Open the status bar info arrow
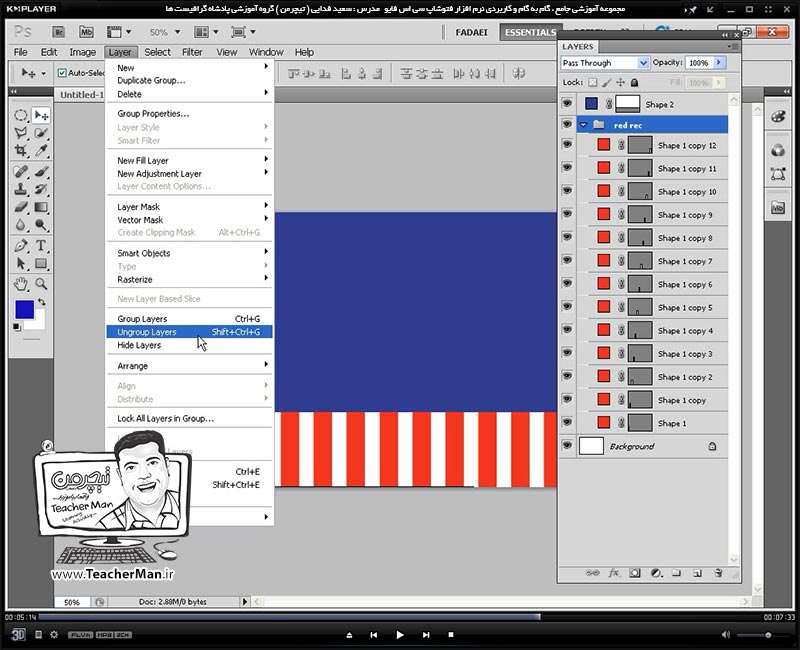Screen dimensions: 800x650 point(245,602)
